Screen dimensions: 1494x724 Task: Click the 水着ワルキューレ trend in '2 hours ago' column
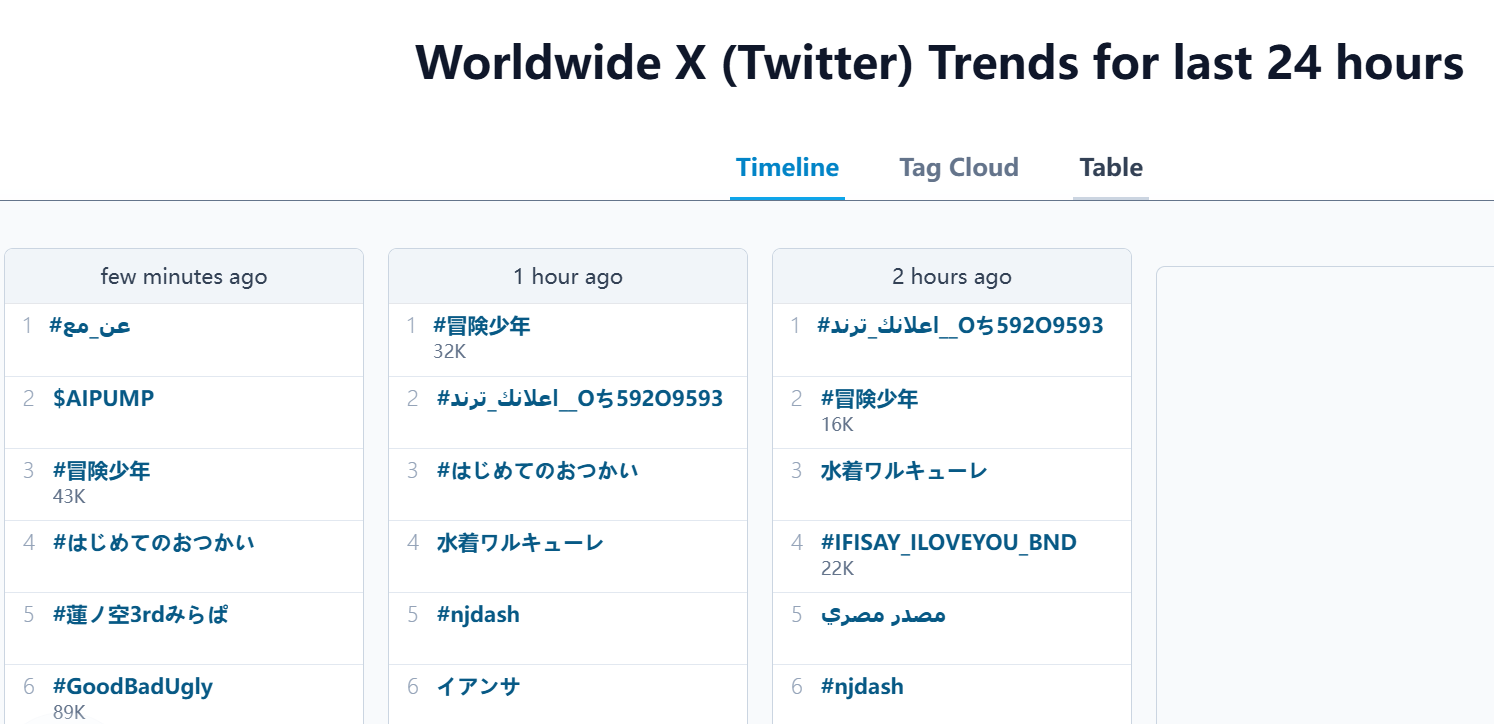click(905, 470)
